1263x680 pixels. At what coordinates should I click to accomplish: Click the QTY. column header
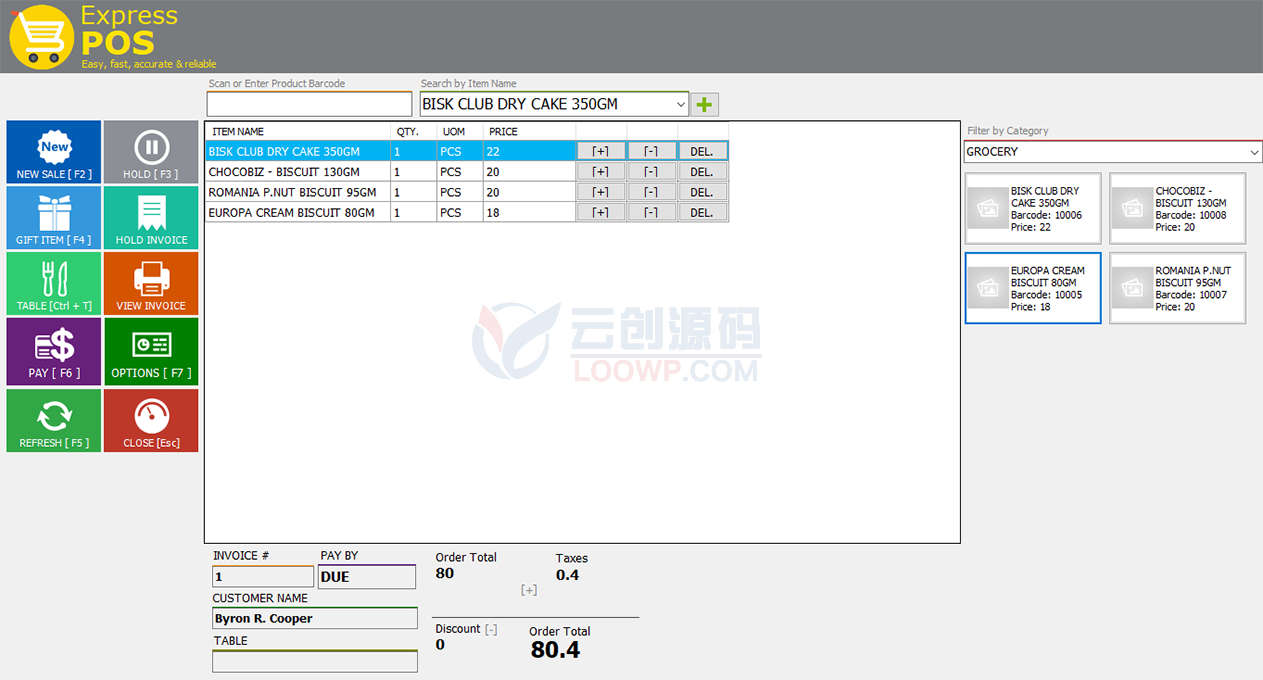[x=414, y=132]
